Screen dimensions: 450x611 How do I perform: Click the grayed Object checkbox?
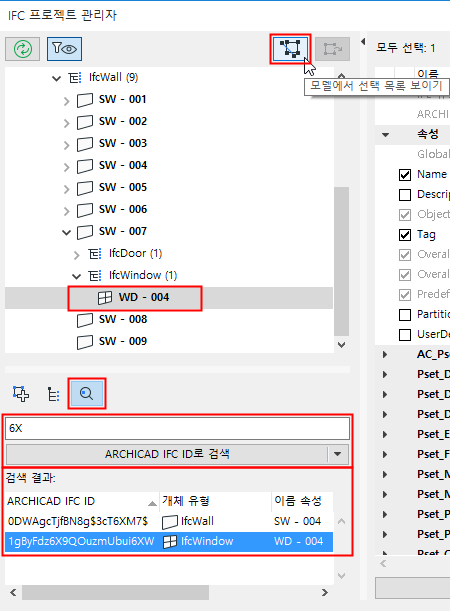pyautogui.click(x=405, y=215)
